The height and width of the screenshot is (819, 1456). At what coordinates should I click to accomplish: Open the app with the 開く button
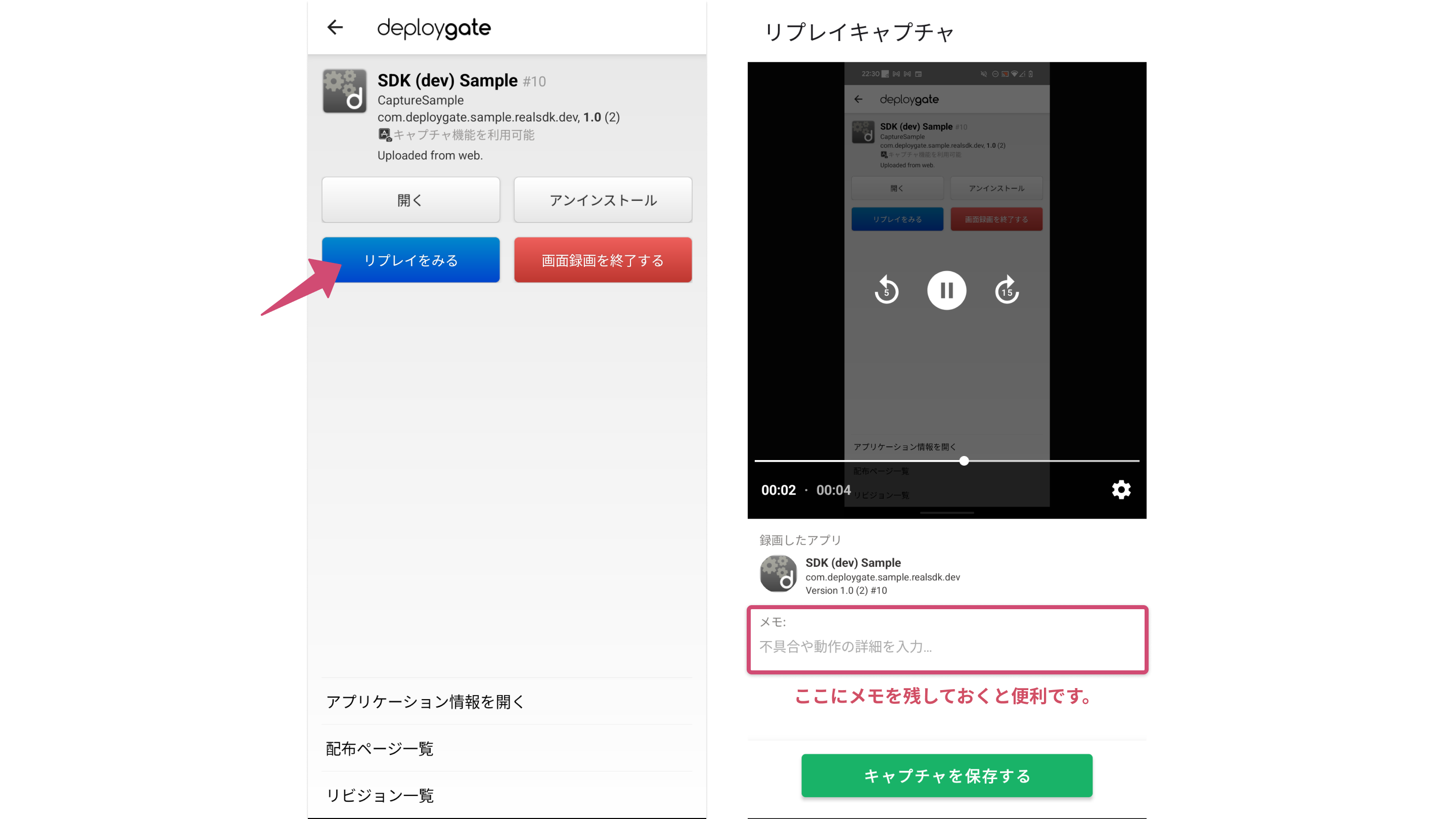[x=411, y=200]
